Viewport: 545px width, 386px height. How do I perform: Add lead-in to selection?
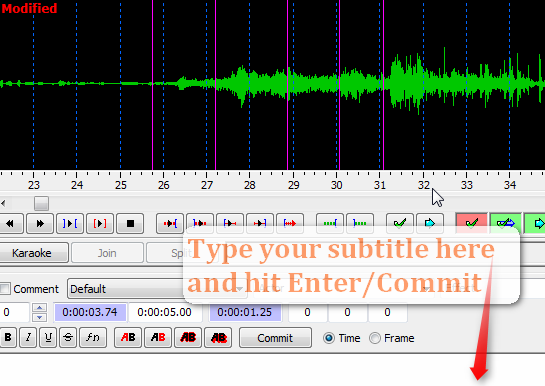click(x=330, y=223)
